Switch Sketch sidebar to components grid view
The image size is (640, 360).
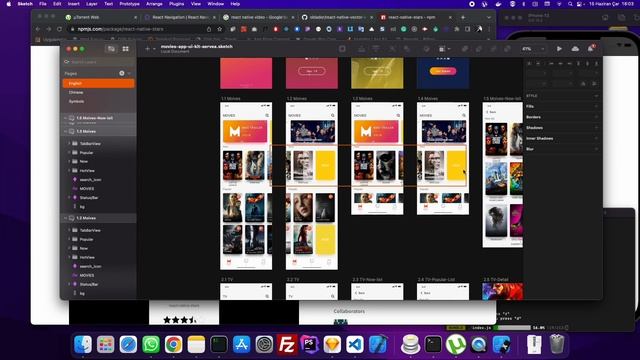[x=126, y=49]
